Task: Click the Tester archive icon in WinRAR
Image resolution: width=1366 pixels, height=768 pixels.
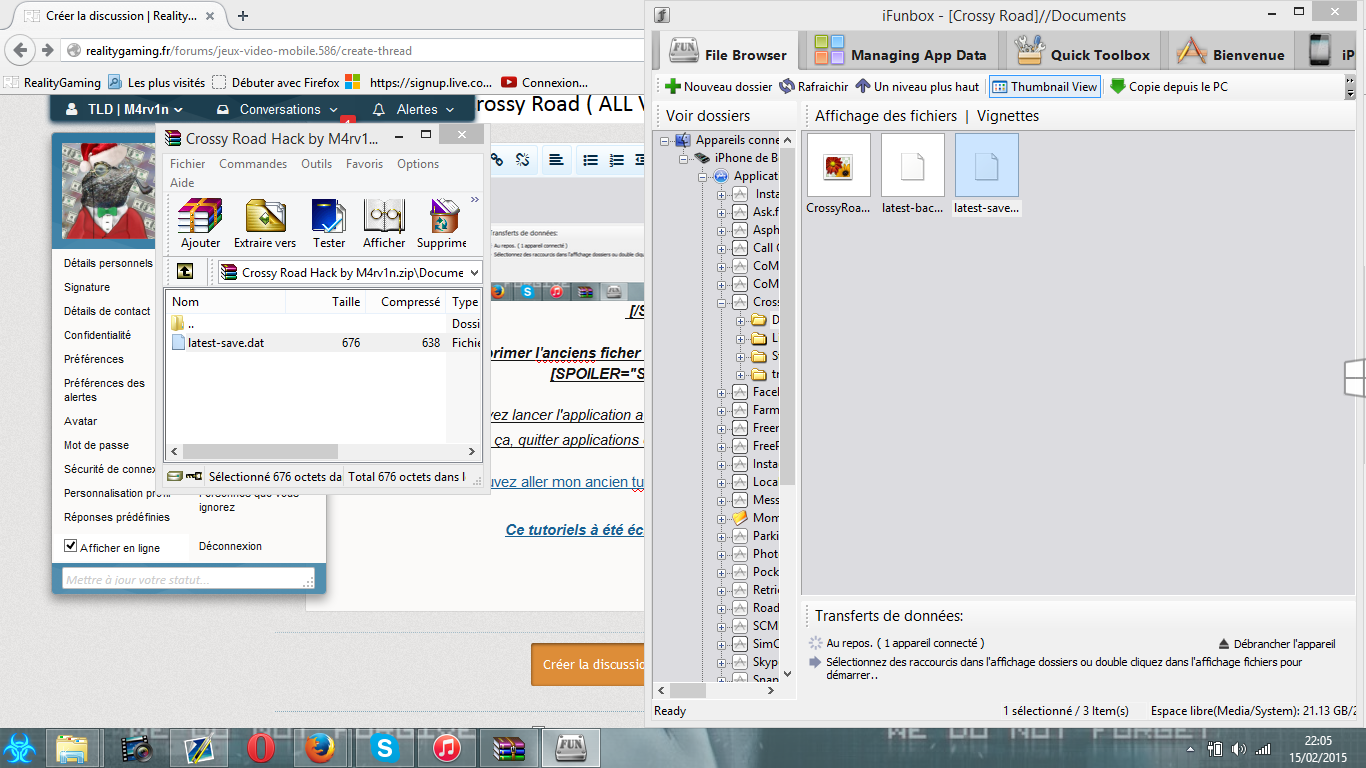Action: coord(329,224)
